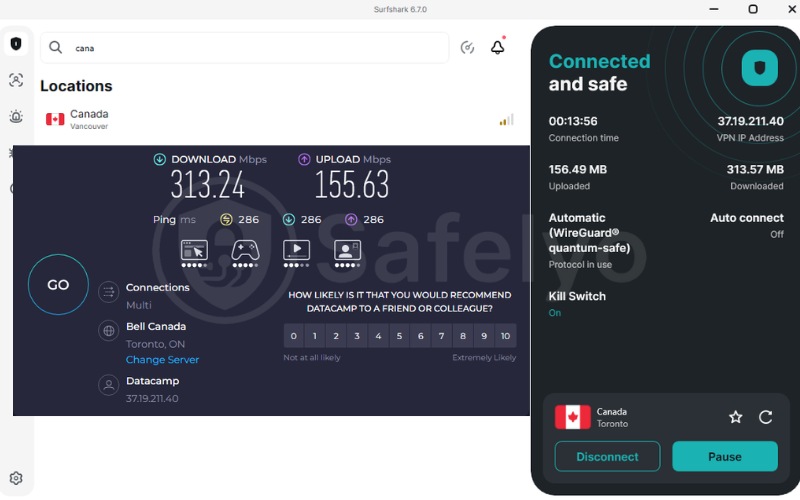
Task: Click the Disconnect button
Action: tap(607, 457)
